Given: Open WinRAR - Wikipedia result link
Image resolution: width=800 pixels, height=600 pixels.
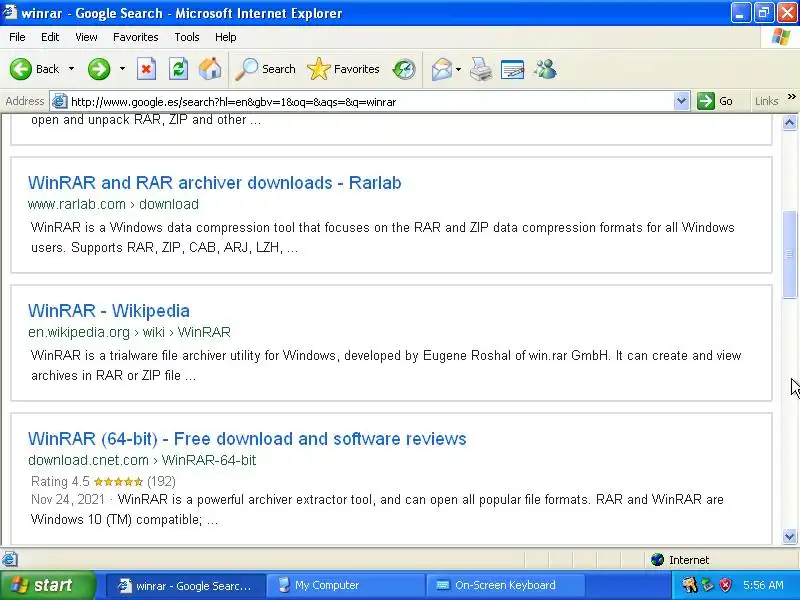Looking at the screenshot, I should (x=109, y=311).
